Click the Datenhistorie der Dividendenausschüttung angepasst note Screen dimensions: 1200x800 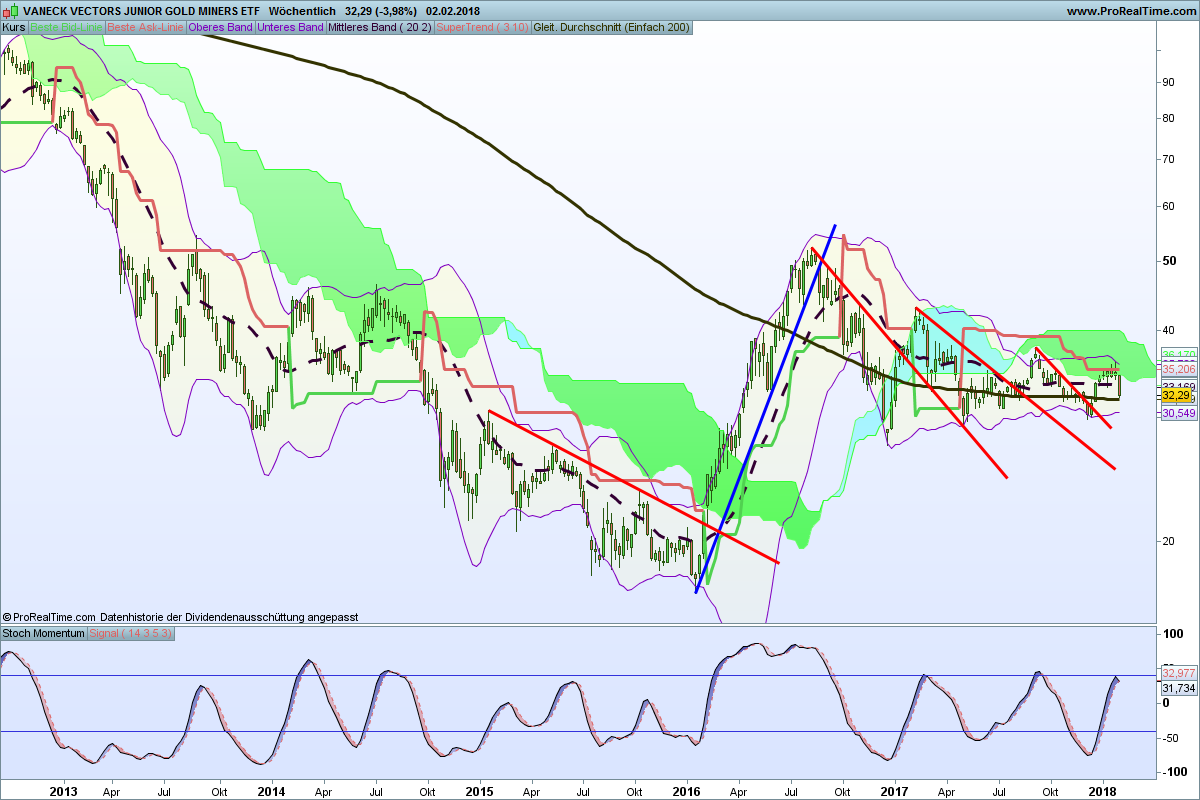click(229, 618)
